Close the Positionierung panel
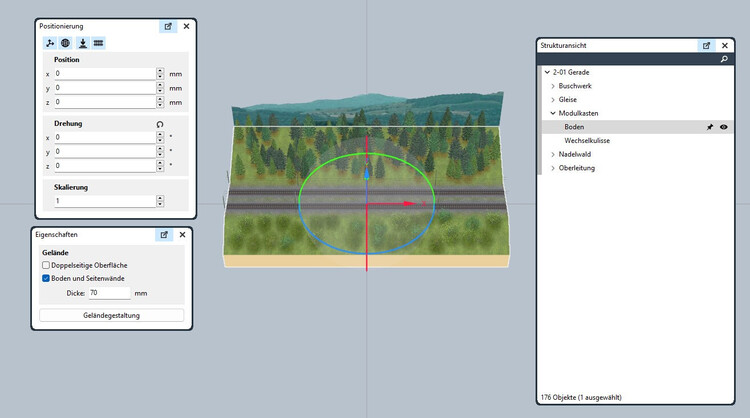The image size is (750, 418). (x=187, y=26)
